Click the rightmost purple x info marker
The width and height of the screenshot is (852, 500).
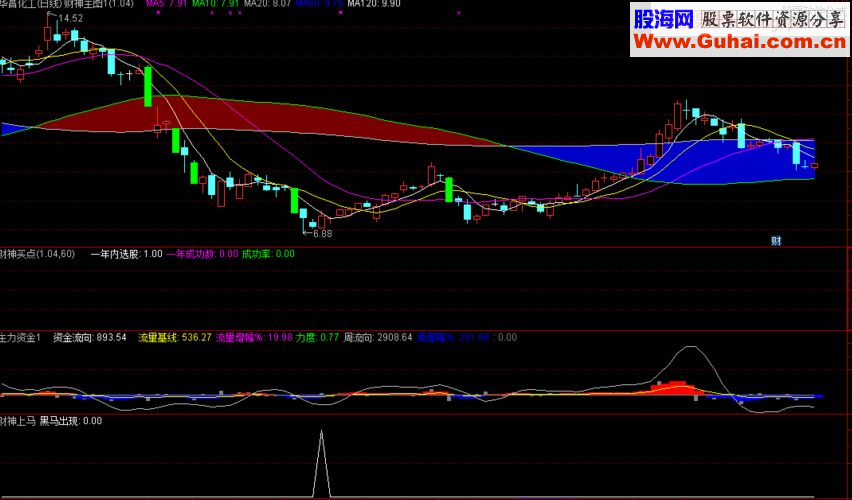click(459, 12)
